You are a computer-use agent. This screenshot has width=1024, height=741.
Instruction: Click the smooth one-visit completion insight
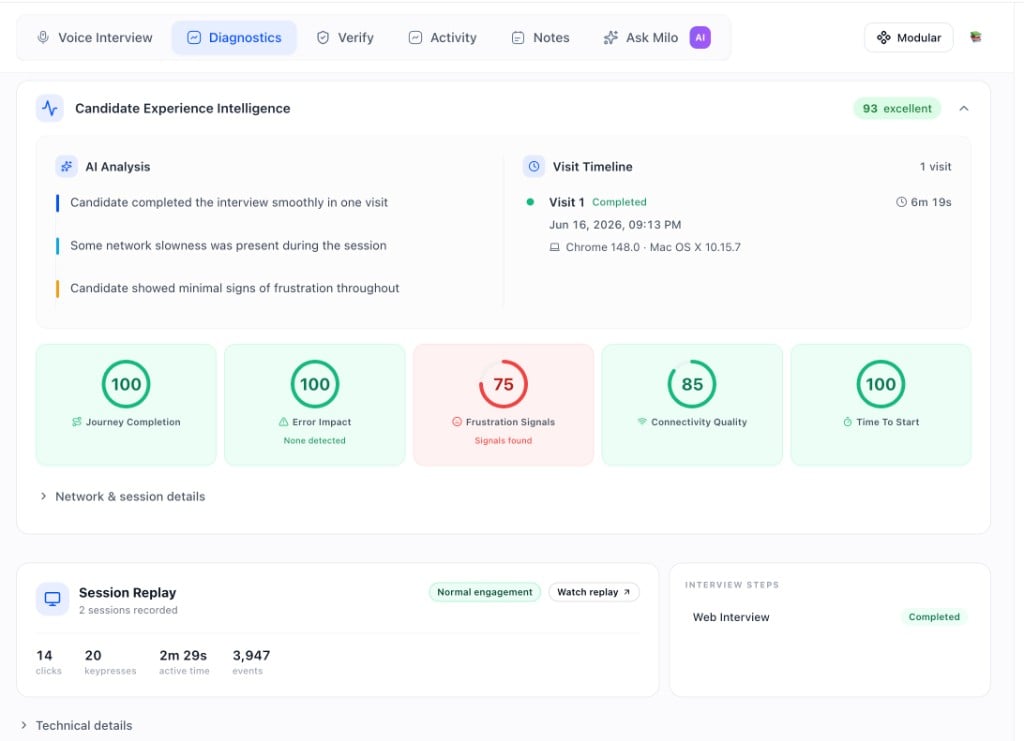click(x=229, y=203)
